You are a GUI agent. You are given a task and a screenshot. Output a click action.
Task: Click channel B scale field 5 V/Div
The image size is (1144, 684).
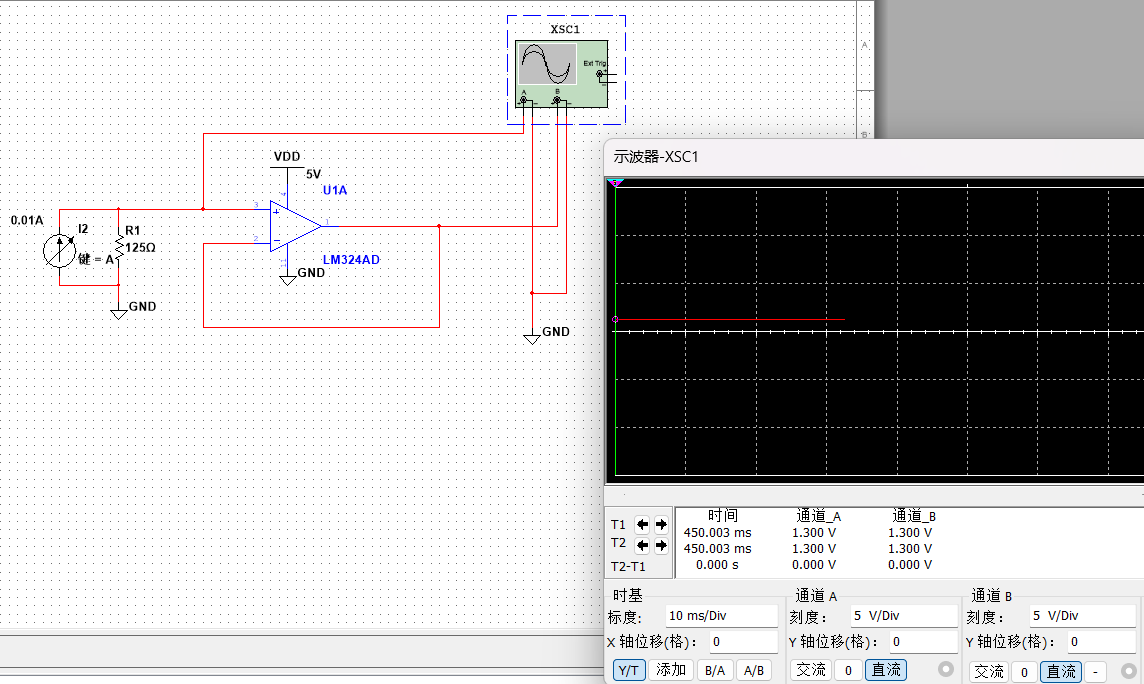click(1082, 616)
